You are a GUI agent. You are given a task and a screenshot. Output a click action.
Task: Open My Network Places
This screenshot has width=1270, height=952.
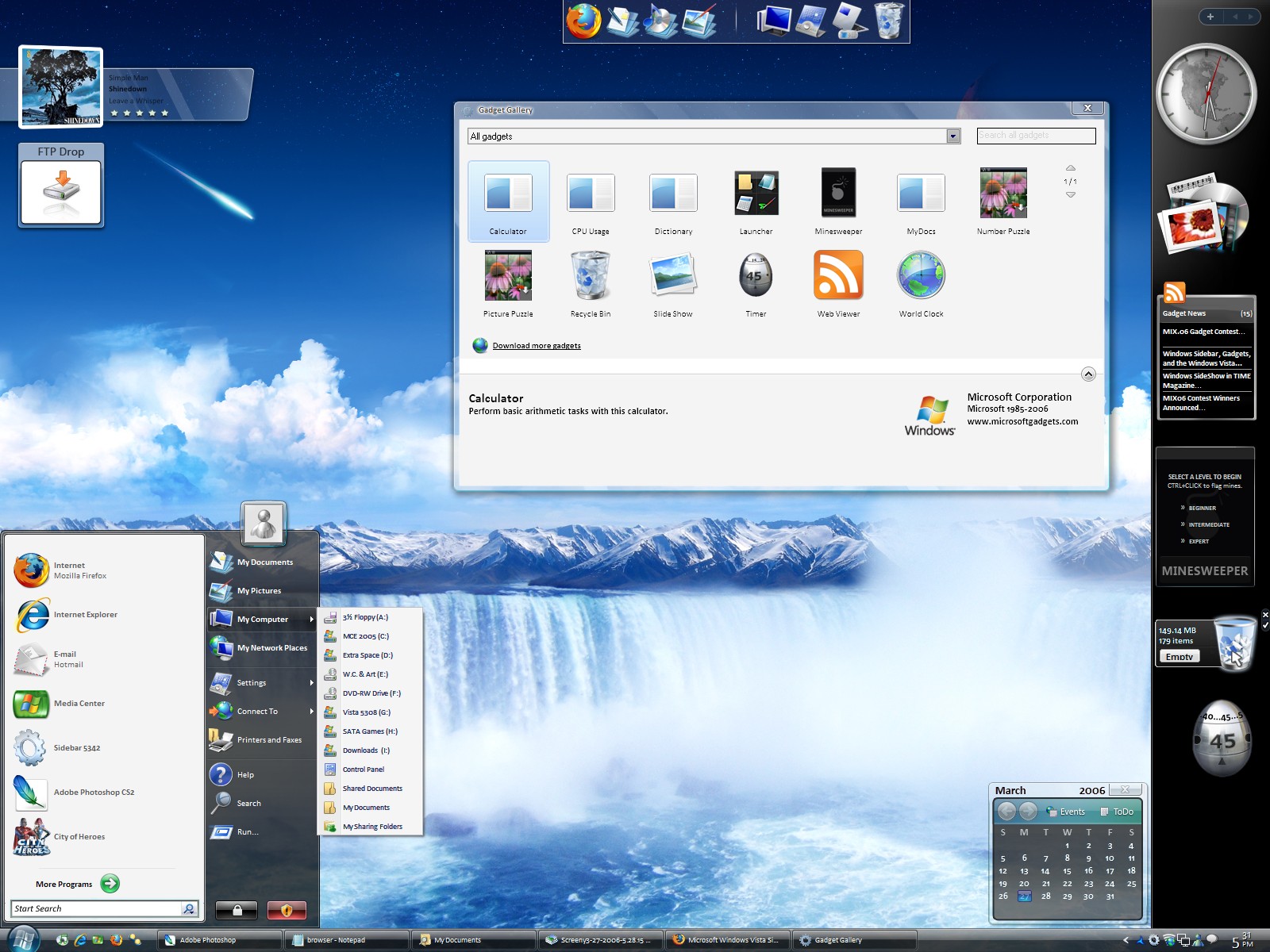(262, 647)
